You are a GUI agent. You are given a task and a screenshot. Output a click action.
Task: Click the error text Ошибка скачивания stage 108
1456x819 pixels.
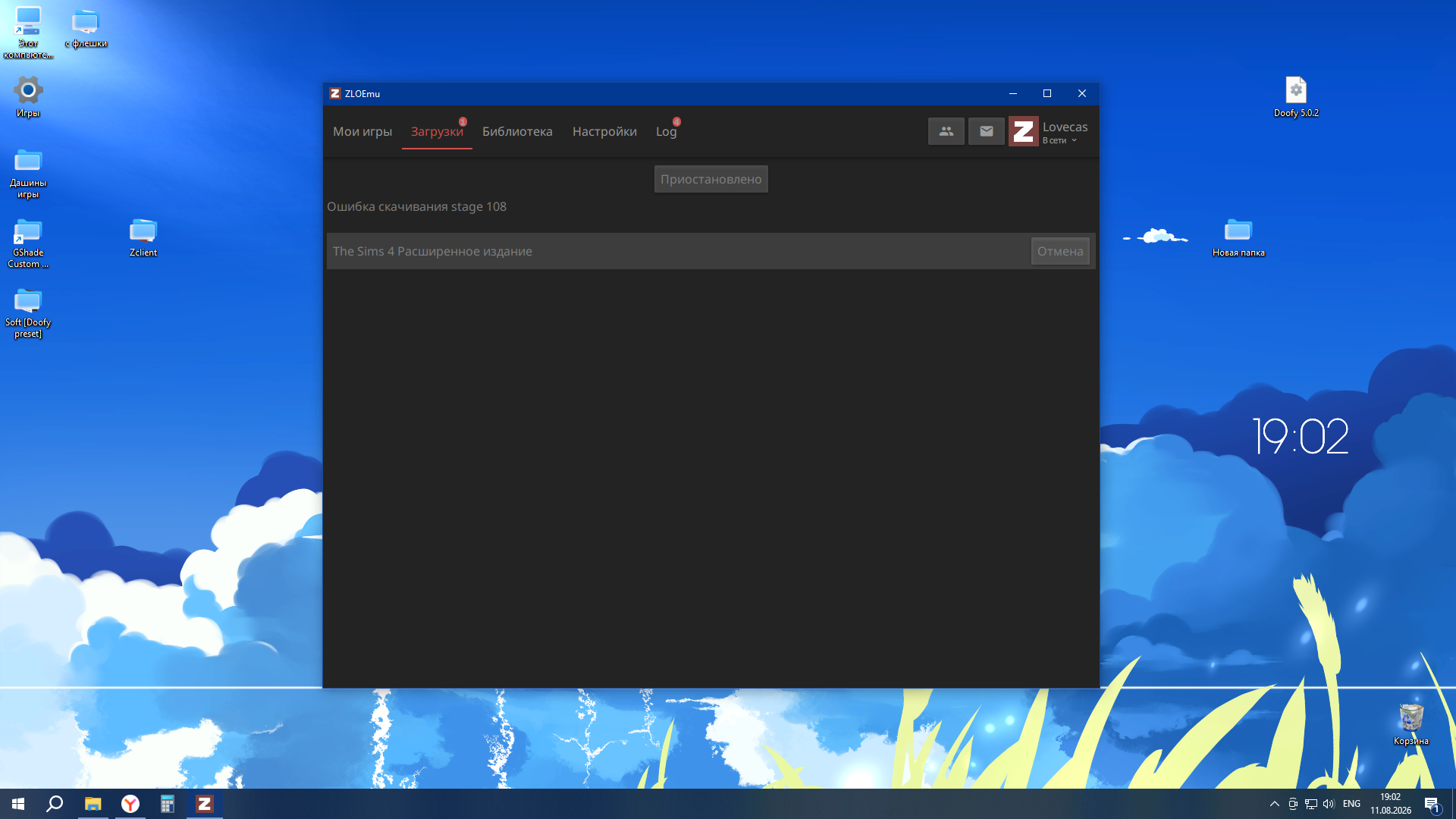coord(416,206)
